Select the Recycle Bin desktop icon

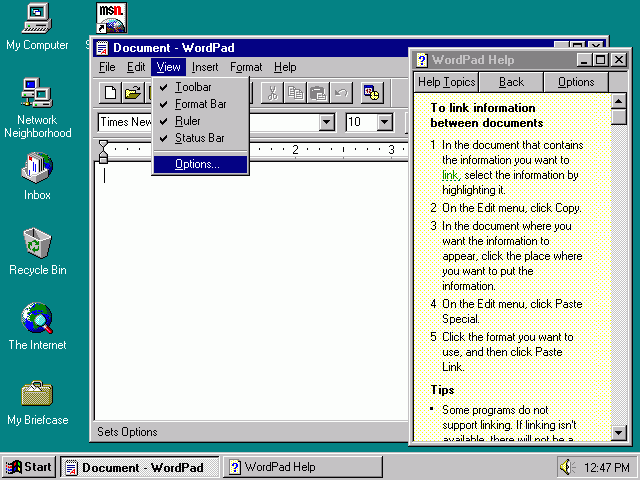tap(38, 252)
